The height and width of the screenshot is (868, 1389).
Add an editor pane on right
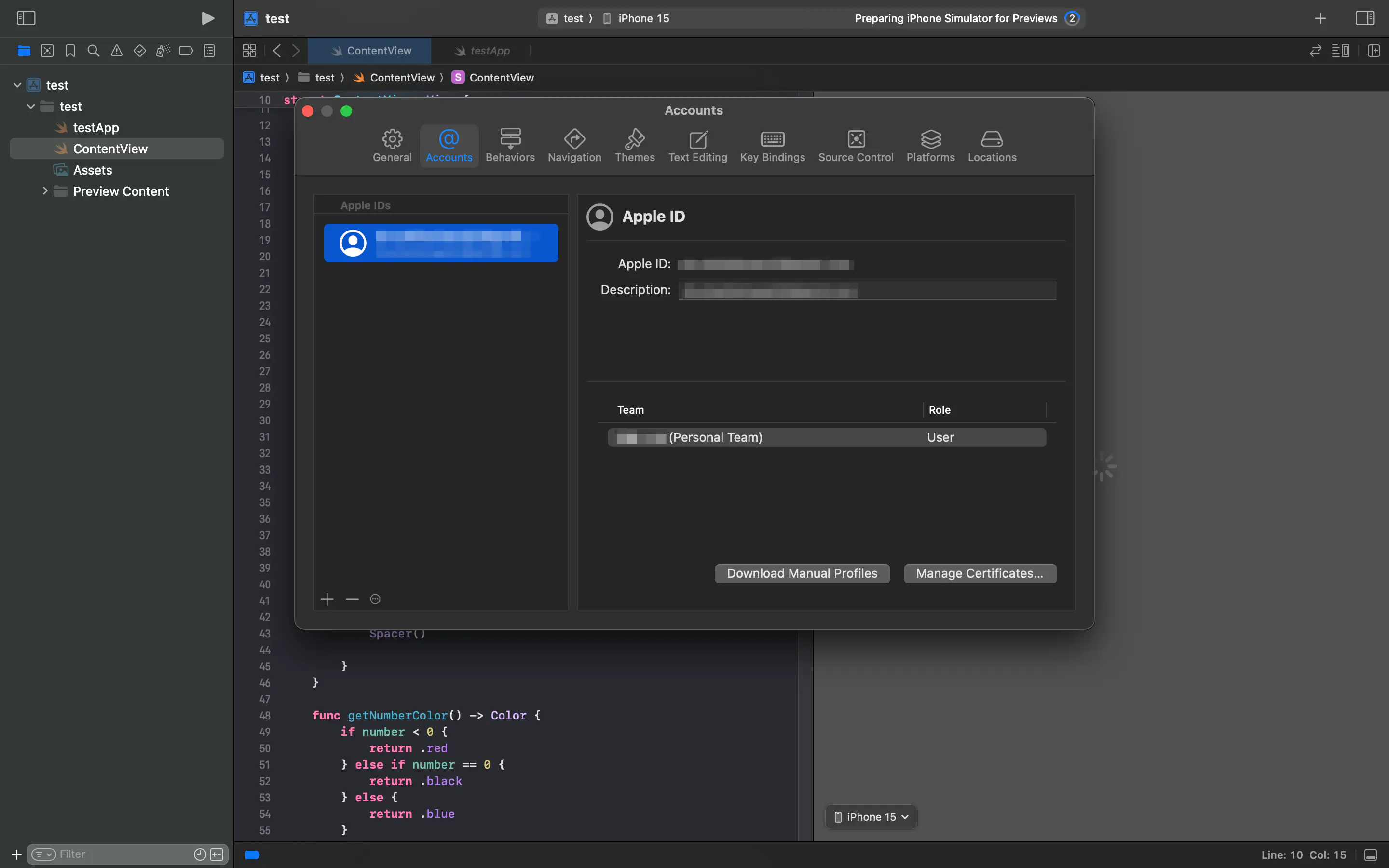click(1374, 51)
